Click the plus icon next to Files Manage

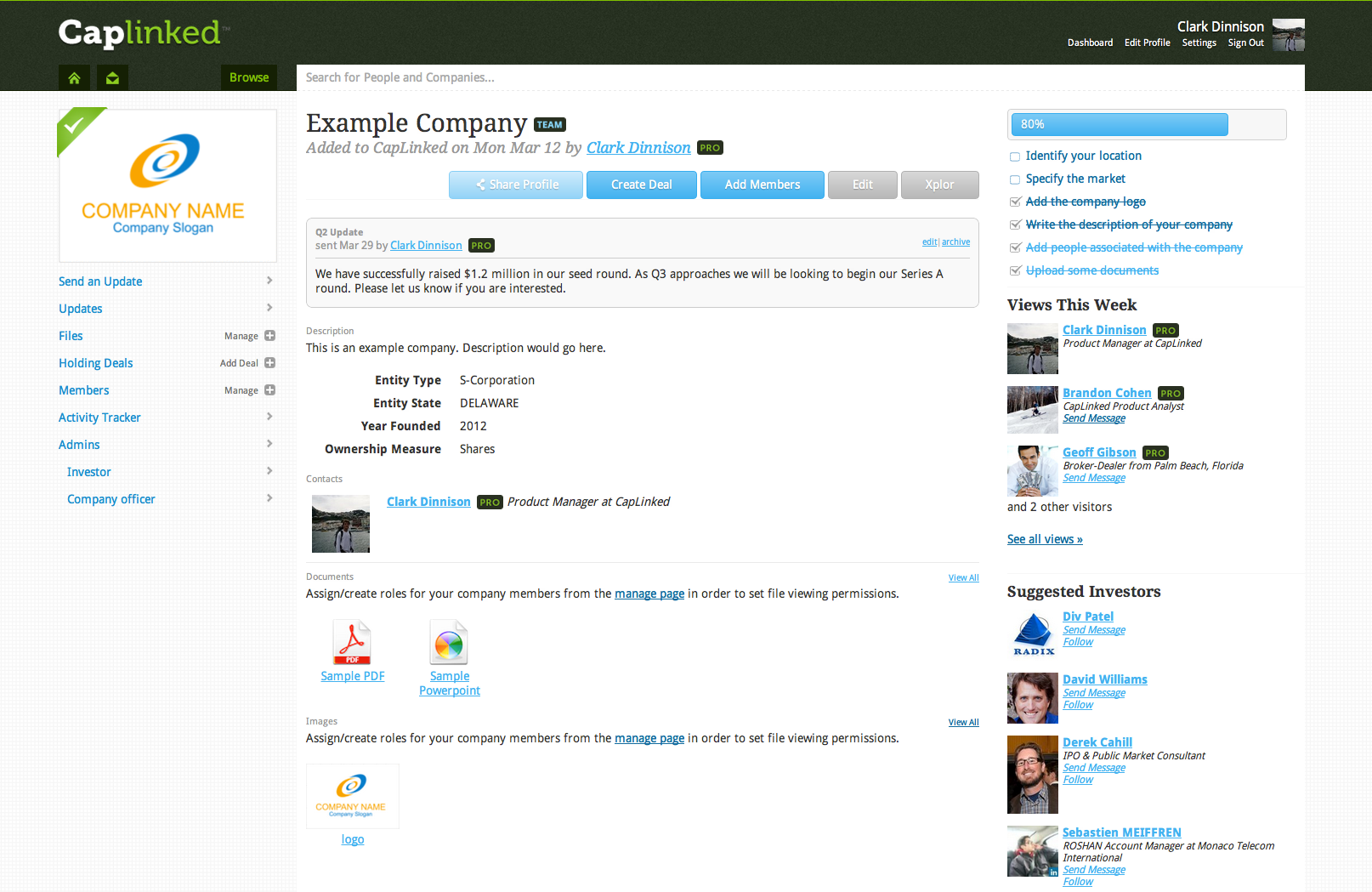(269, 336)
